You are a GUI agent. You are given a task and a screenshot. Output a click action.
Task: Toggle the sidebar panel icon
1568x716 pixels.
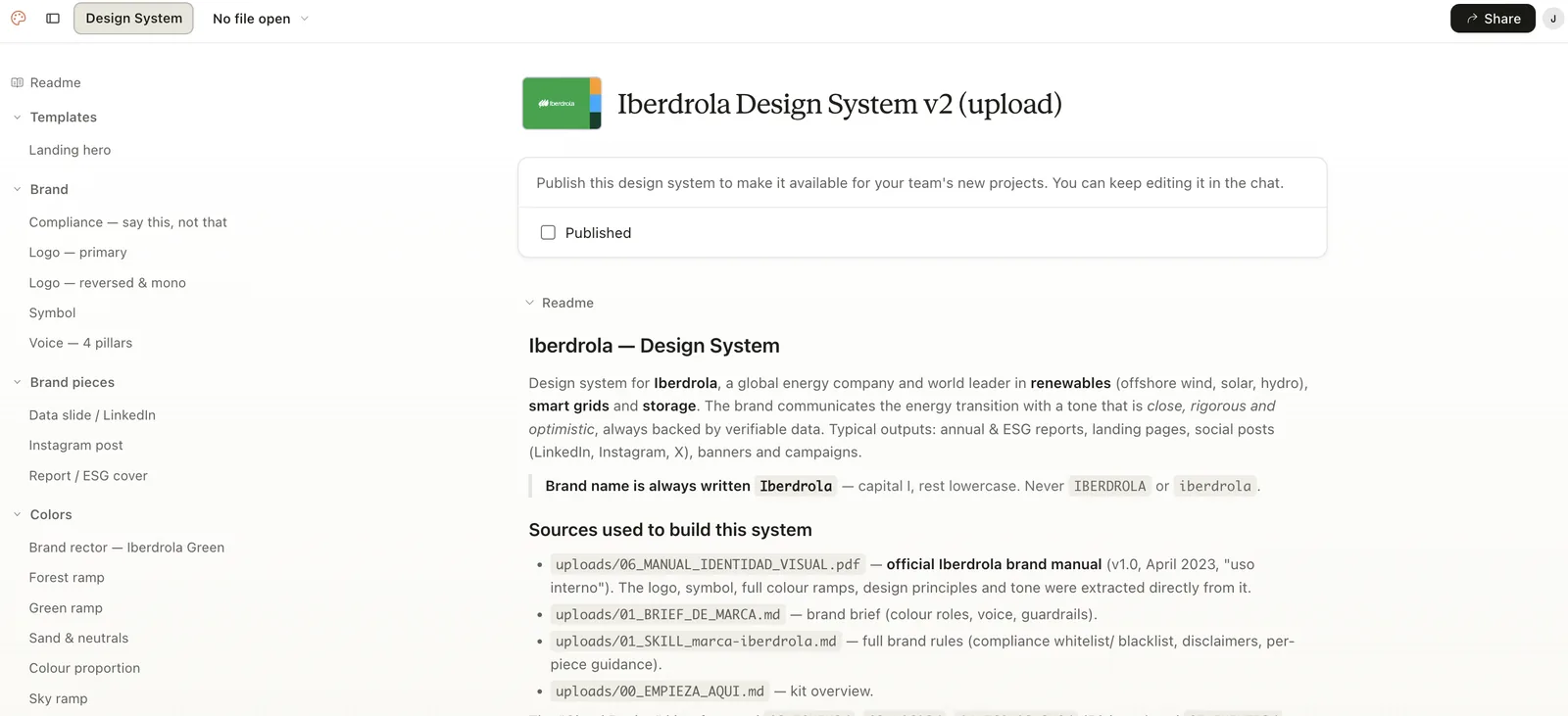click(x=53, y=18)
